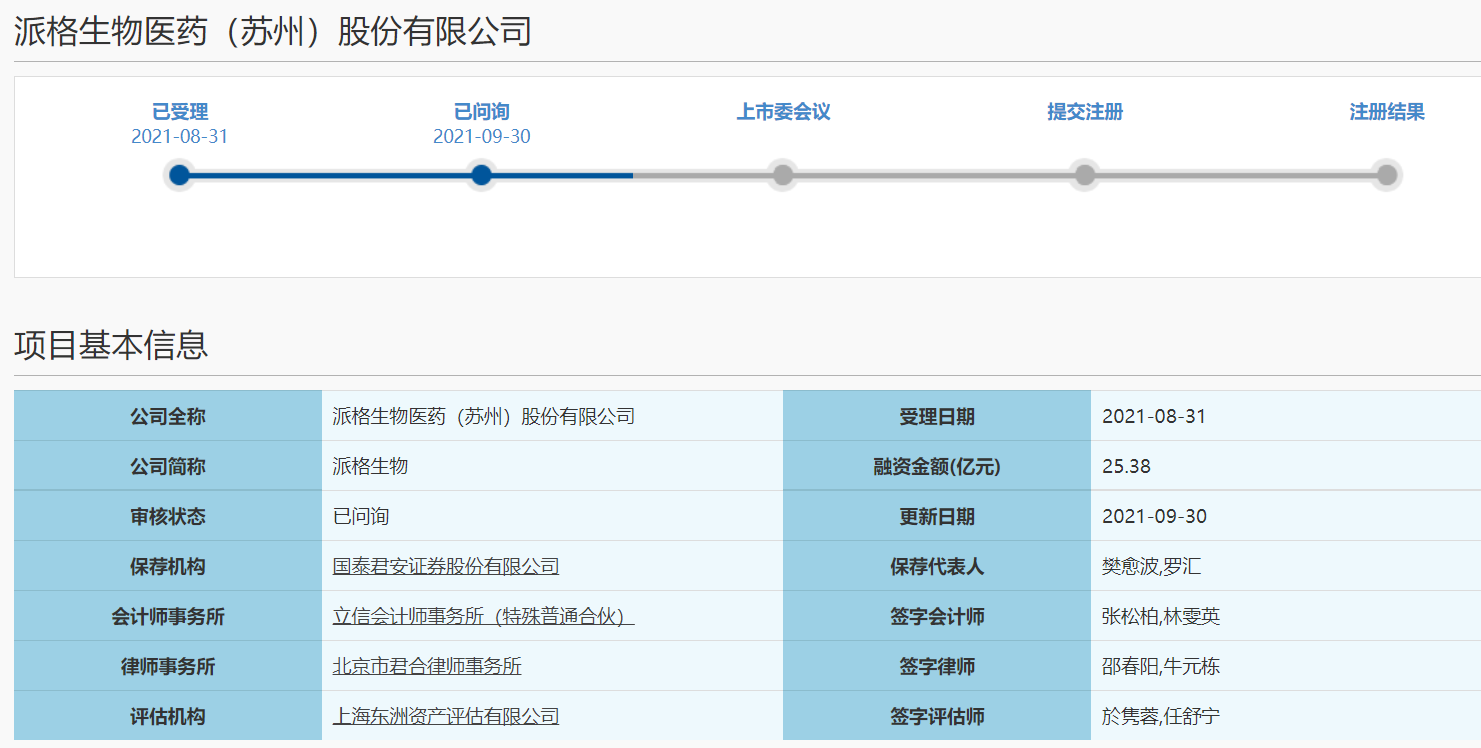Viewport: 1481px width, 748px height.
Task: Click the 公司简称 header cell
Action: (x=168, y=466)
